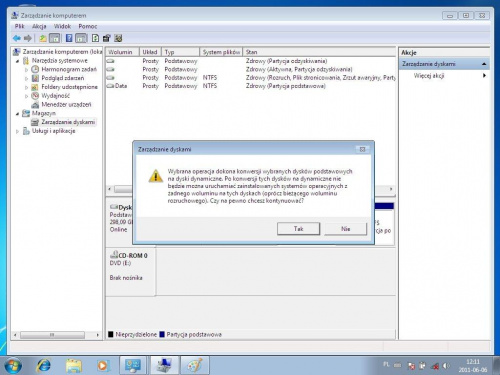Image resolution: width=500 pixels, height=375 pixels.
Task: Click the Stan column header
Action: click(x=319, y=52)
